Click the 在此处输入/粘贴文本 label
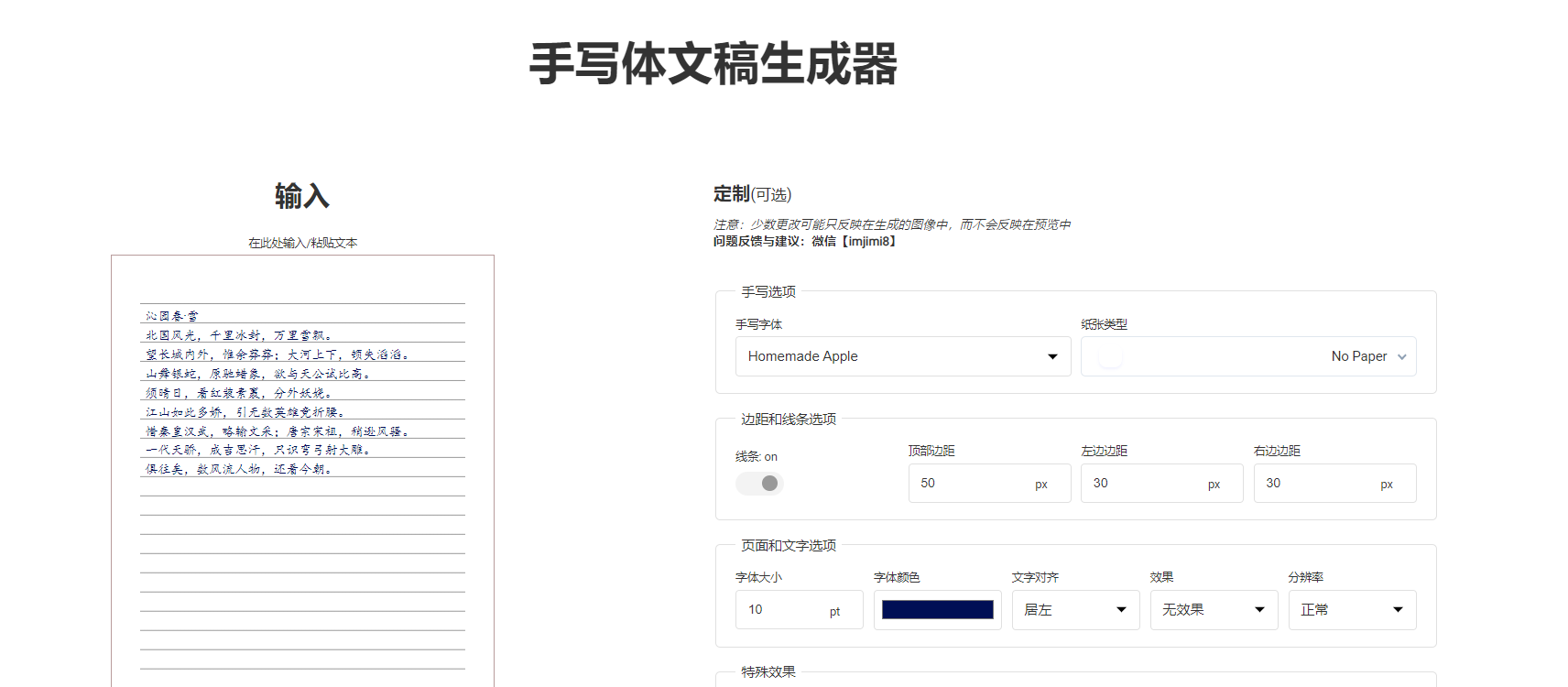1568x687 pixels. click(302, 243)
